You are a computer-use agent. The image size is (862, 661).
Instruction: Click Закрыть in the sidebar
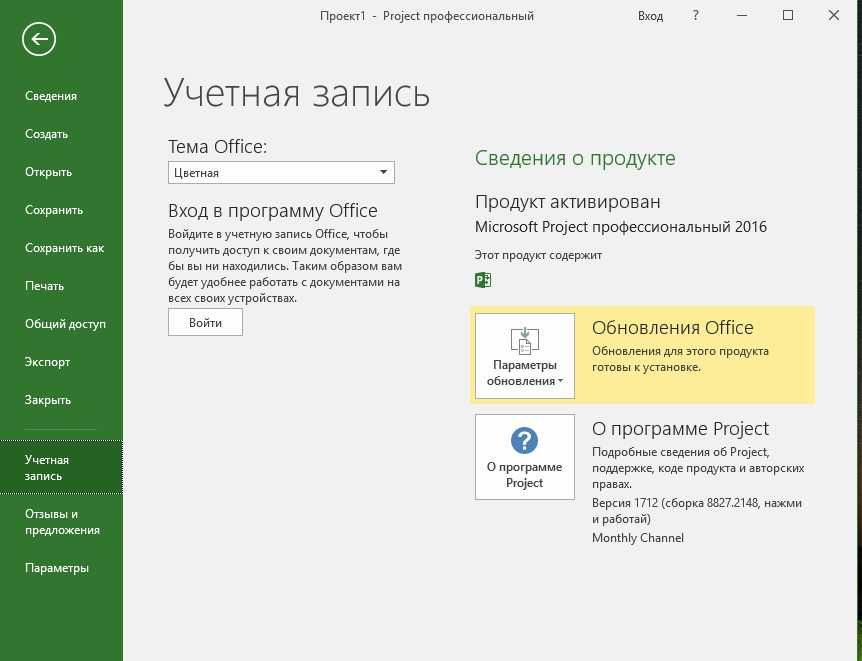click(48, 400)
